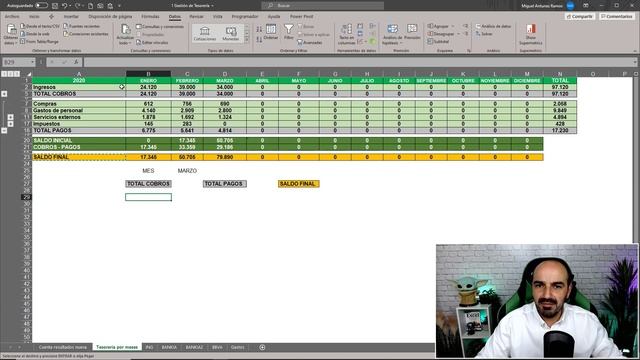Redo the last undone action

click(78, 6)
